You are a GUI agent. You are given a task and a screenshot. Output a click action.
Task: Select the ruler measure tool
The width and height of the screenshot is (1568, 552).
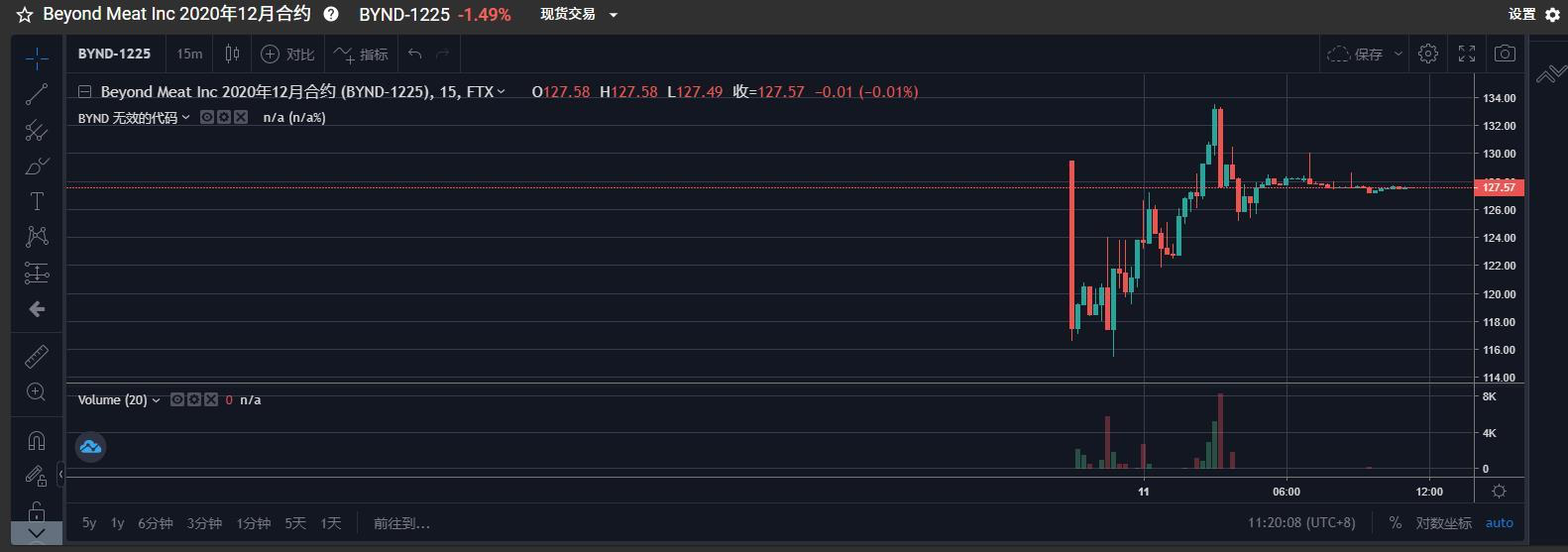pos(37,356)
